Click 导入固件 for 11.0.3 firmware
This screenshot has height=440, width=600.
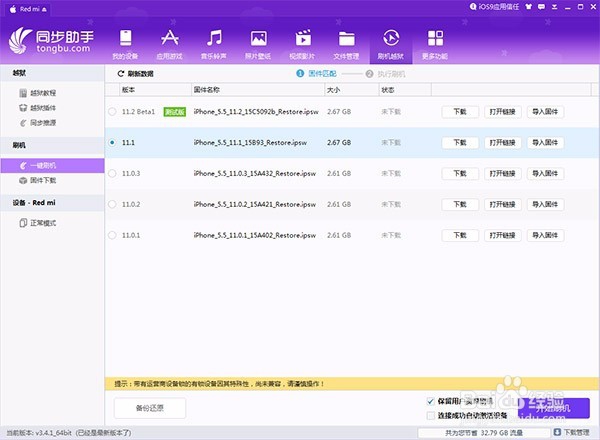click(545, 173)
